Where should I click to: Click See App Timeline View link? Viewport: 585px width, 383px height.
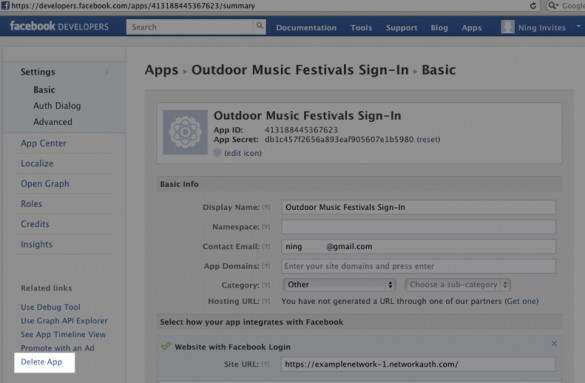[63, 335]
